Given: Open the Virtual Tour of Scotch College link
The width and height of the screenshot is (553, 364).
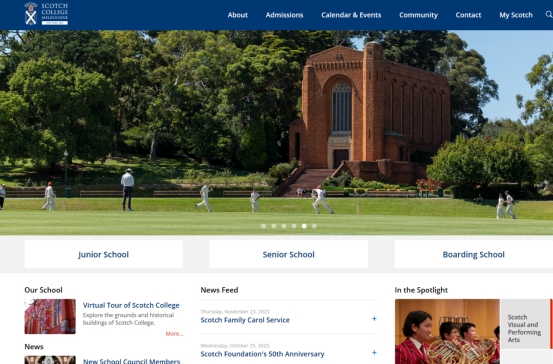Looking at the screenshot, I should (131, 305).
